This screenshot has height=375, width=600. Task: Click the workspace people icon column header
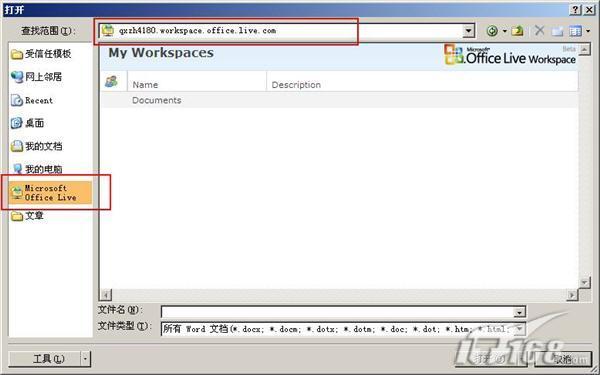[111, 81]
